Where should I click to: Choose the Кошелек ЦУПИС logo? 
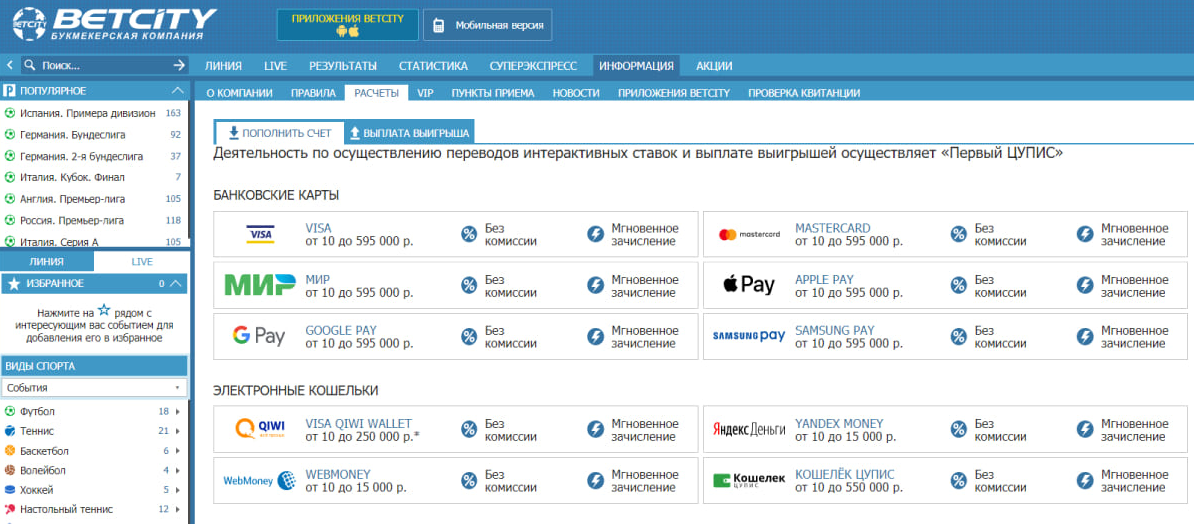749,480
